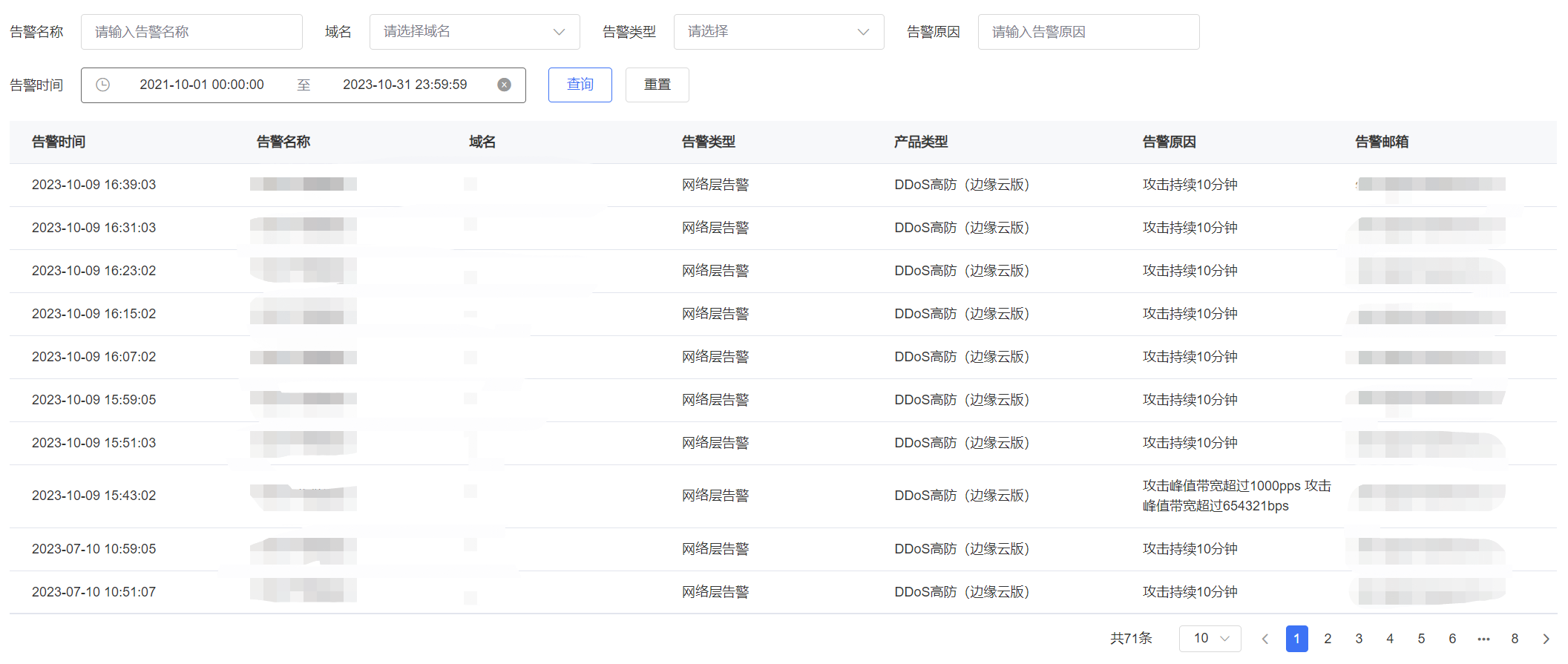Select the row timestamp 2023-10-09 15:51:03
1568x664 pixels.
94,443
